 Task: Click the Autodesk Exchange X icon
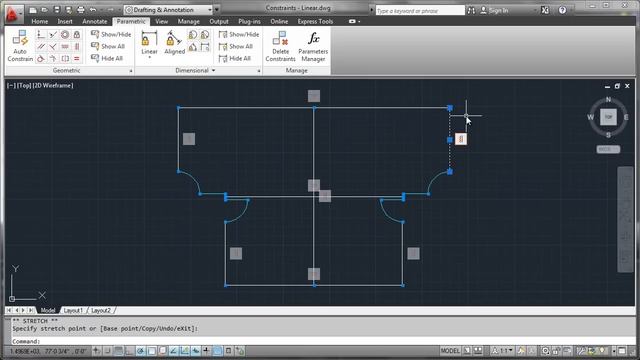pyautogui.click(x=545, y=10)
